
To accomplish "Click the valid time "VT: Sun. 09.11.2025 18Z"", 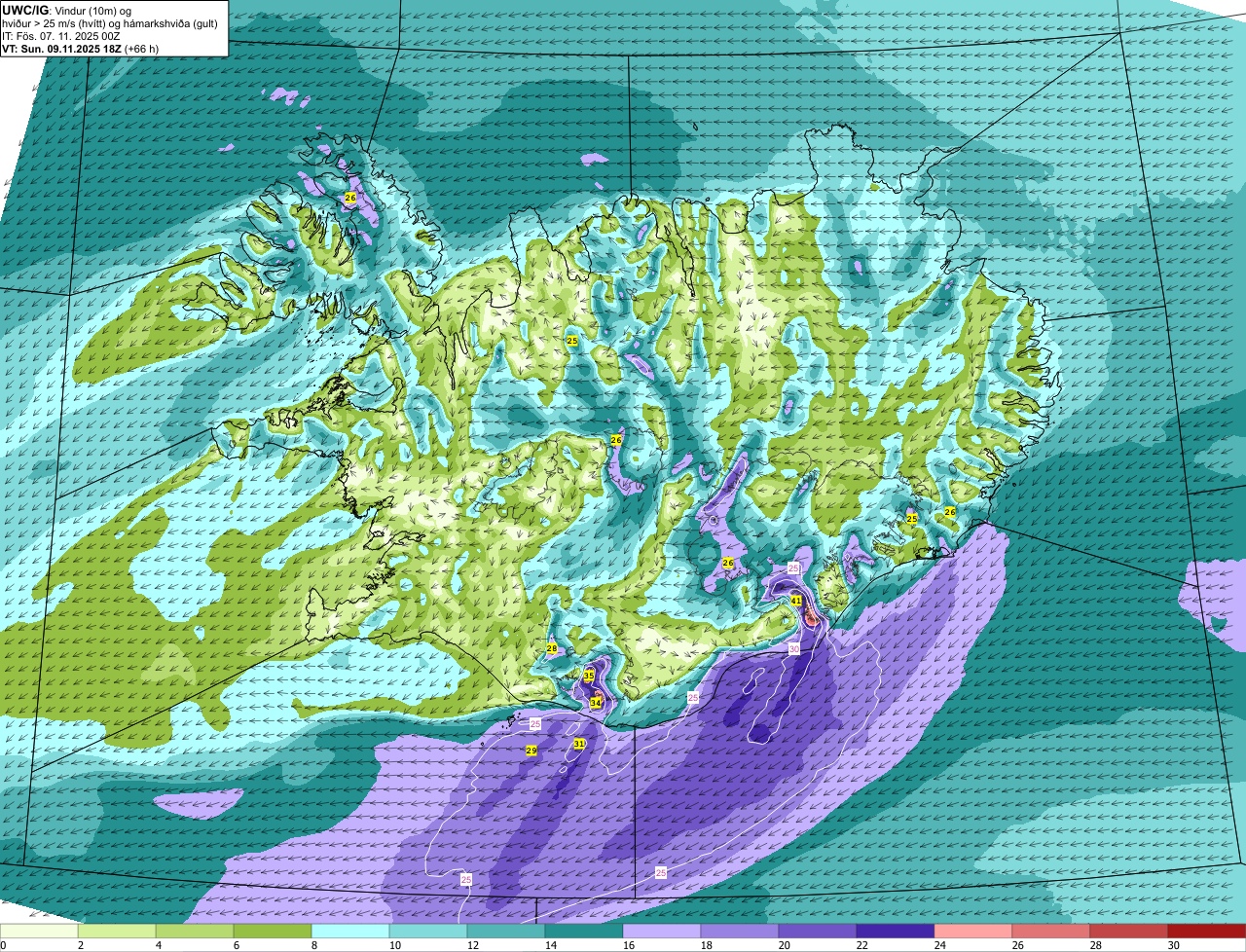I will click(61, 49).
